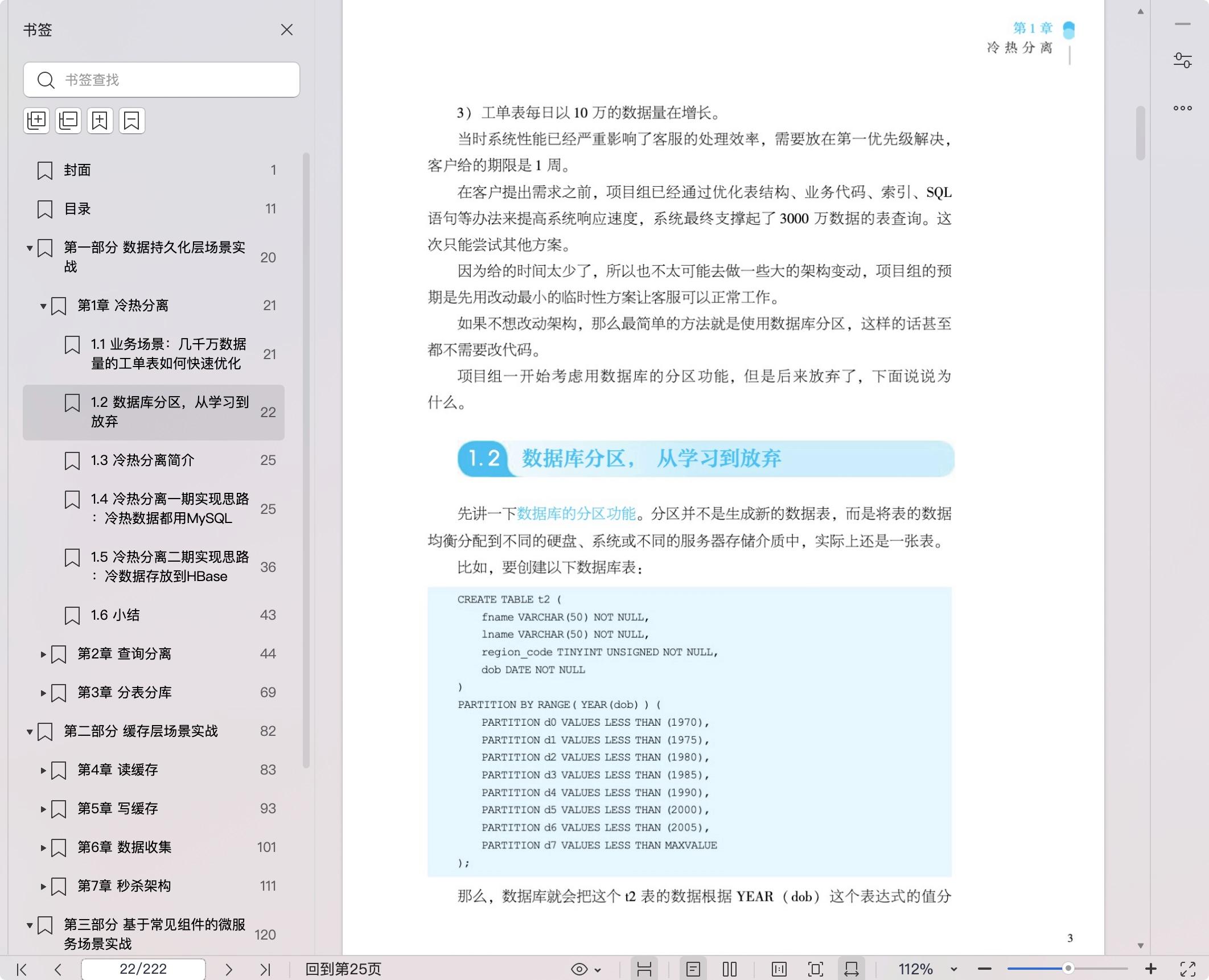The height and width of the screenshot is (980, 1209).
Task: Open bookmark 1.1 业务场景
Action: 168,353
